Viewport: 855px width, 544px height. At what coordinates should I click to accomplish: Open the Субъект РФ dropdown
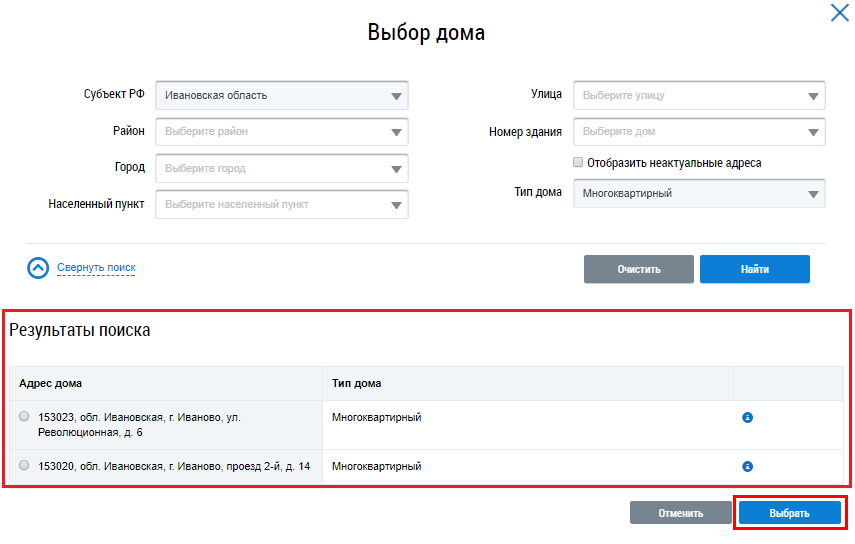point(282,96)
